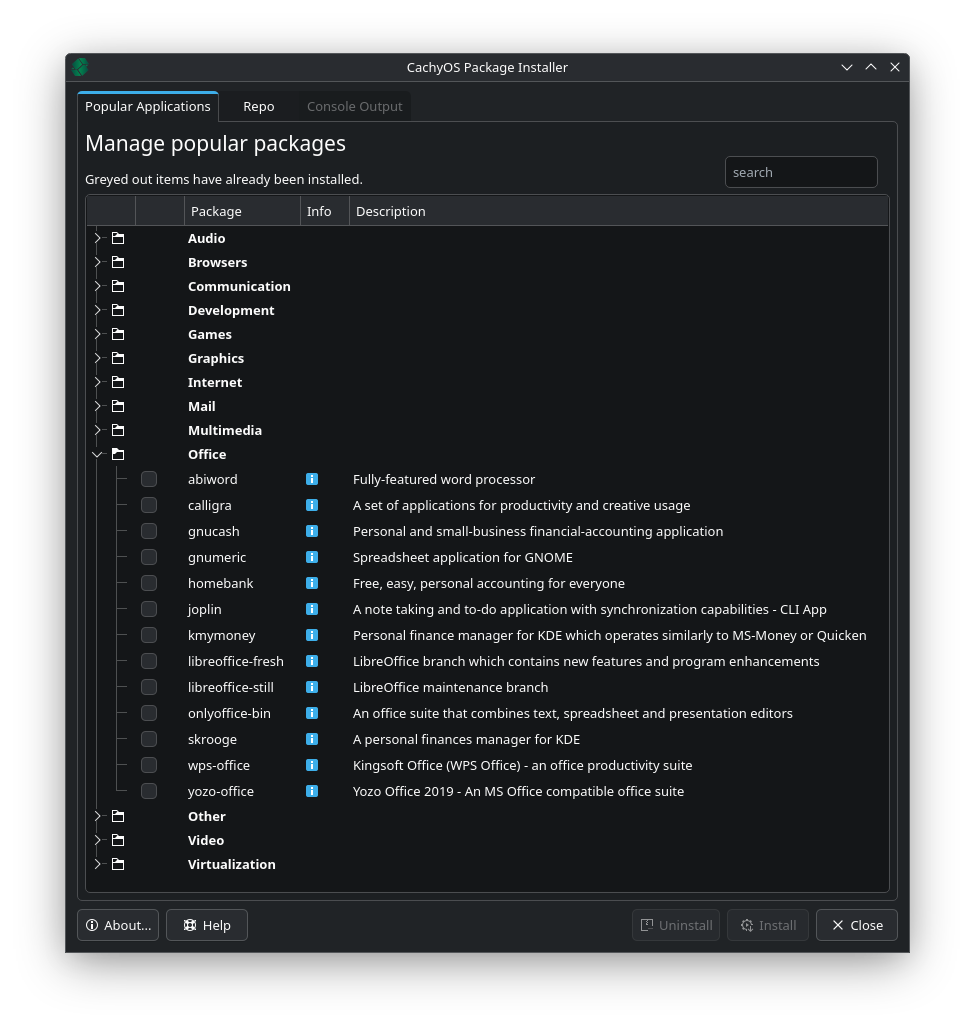
Task: Click the Description column header
Action: (x=391, y=211)
